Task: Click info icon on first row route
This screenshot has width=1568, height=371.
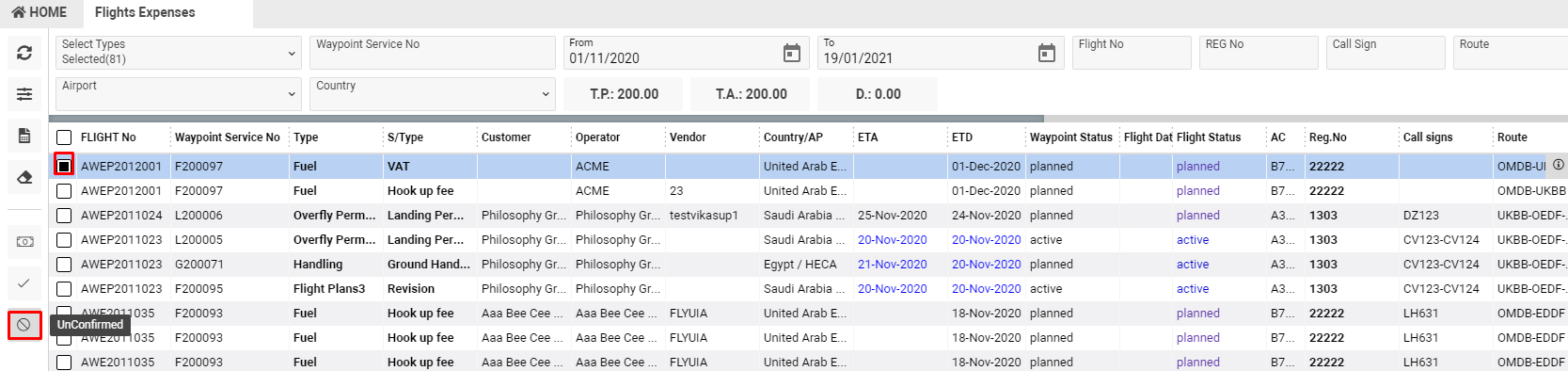Action: click(1559, 165)
